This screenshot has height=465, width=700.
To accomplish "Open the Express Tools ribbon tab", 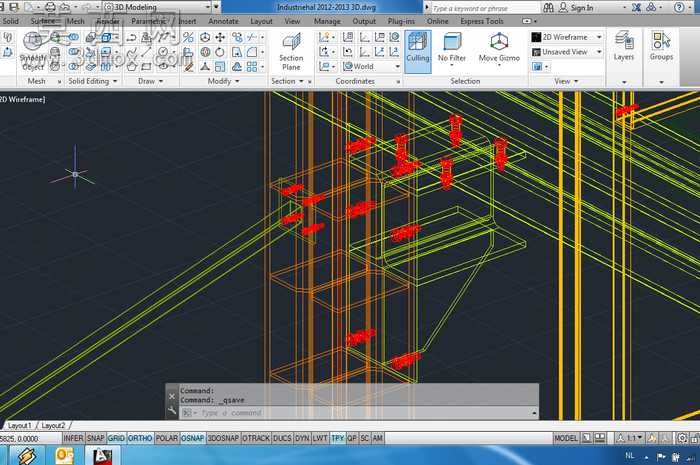I will (482, 21).
